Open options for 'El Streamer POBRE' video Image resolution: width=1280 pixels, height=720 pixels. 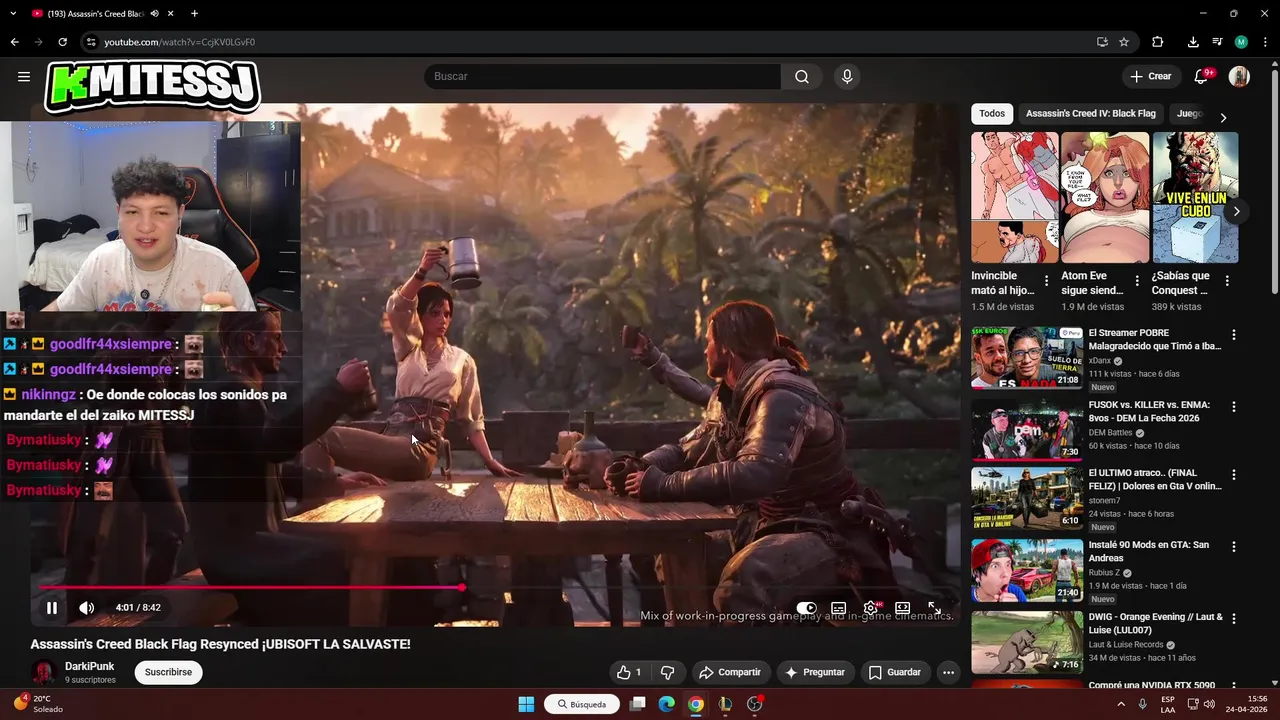(1233, 335)
